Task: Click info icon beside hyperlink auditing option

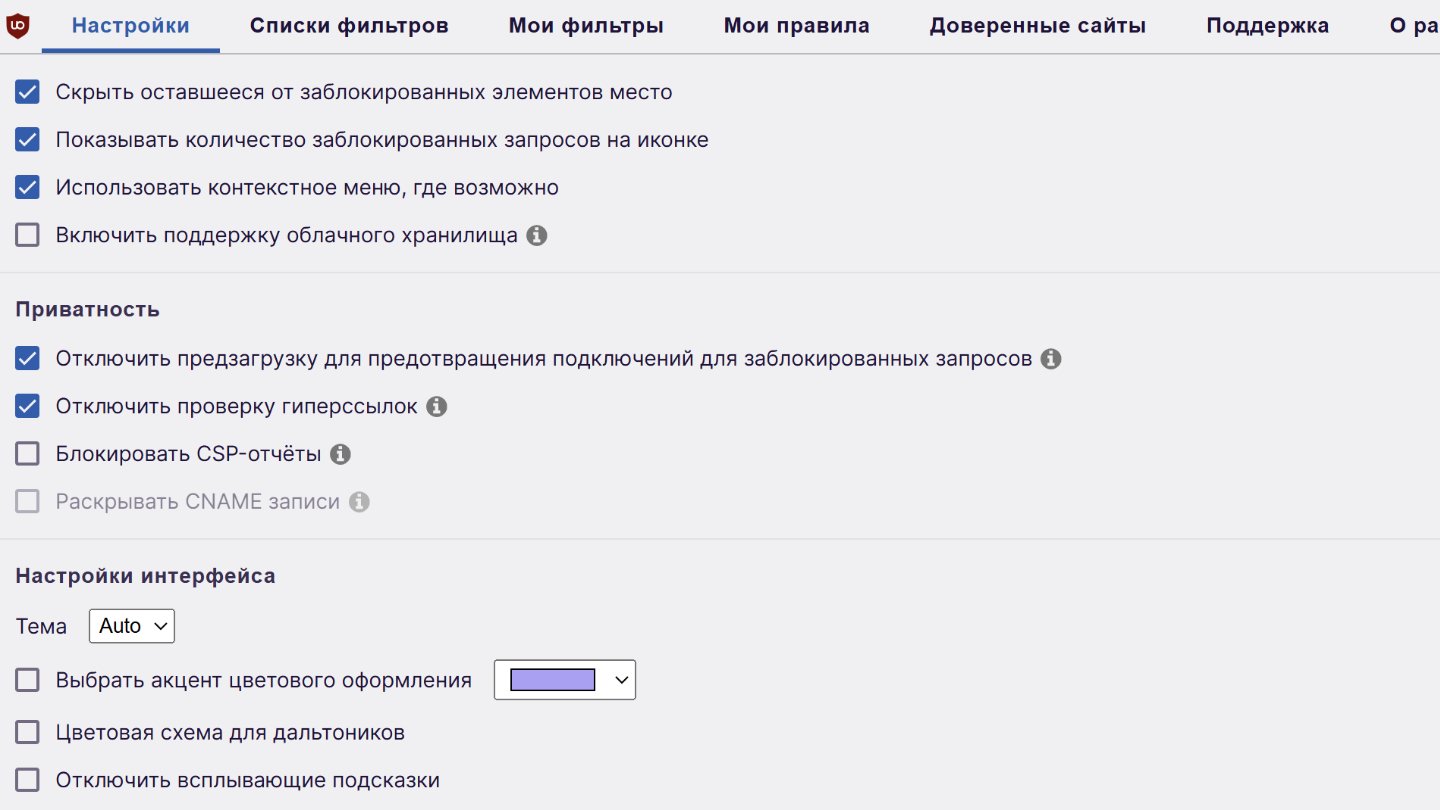Action: 436,407
